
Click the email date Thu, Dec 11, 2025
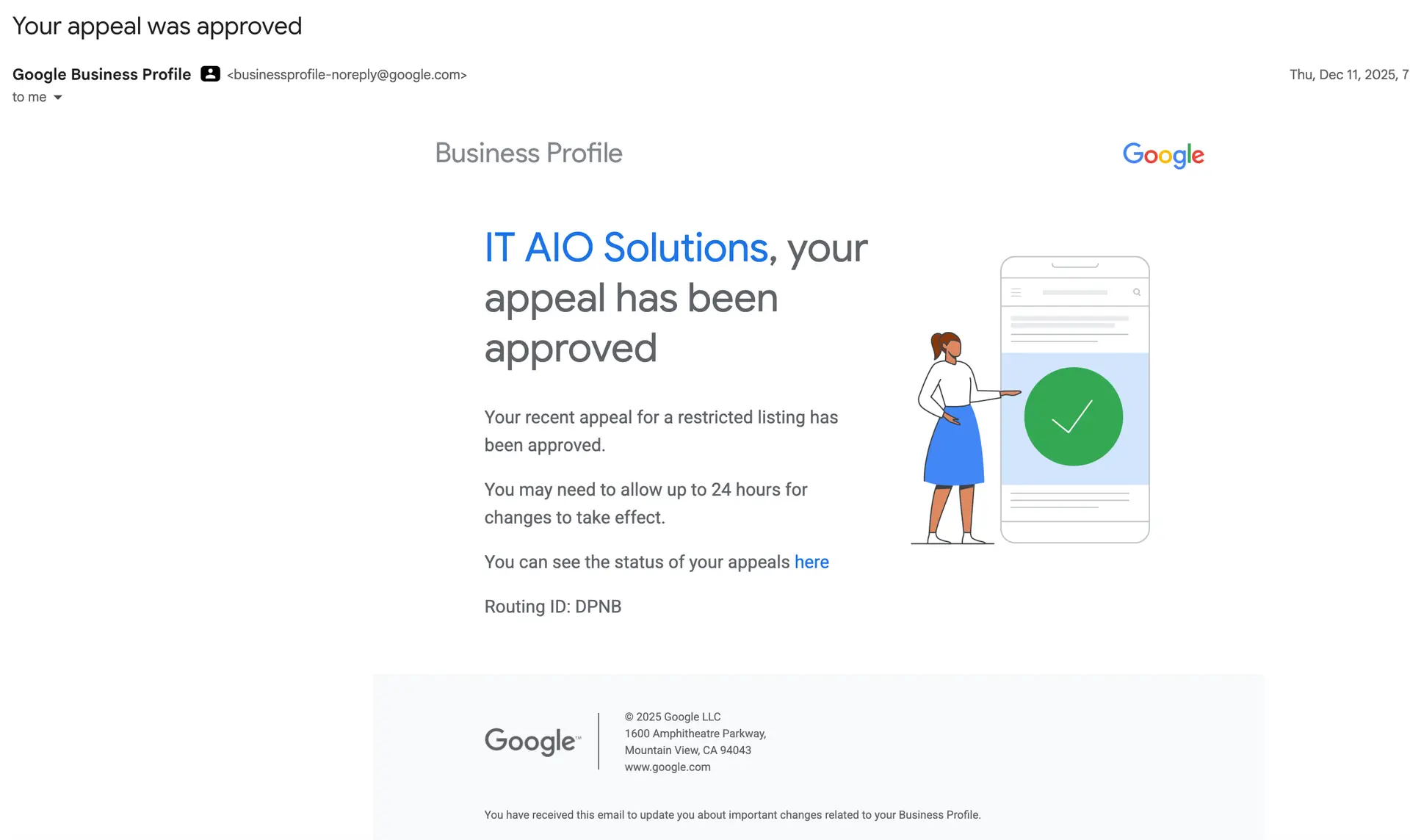(x=1349, y=74)
